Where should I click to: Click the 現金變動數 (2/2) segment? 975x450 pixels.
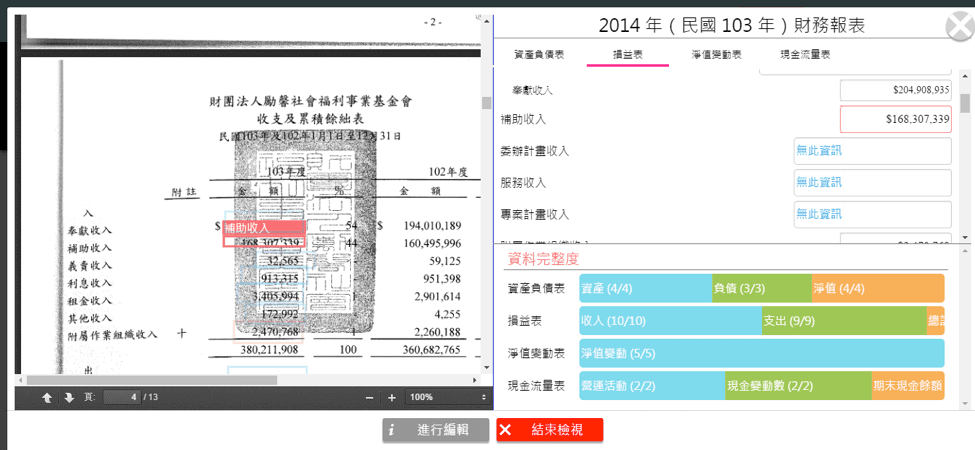pos(798,385)
